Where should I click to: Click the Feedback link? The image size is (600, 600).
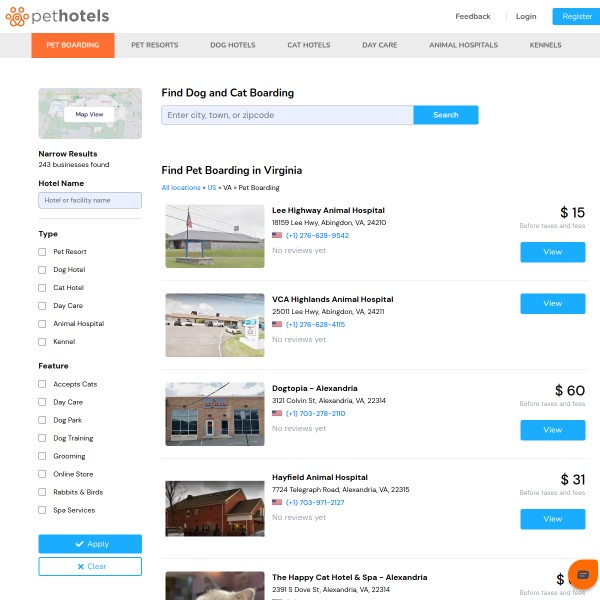(x=473, y=16)
